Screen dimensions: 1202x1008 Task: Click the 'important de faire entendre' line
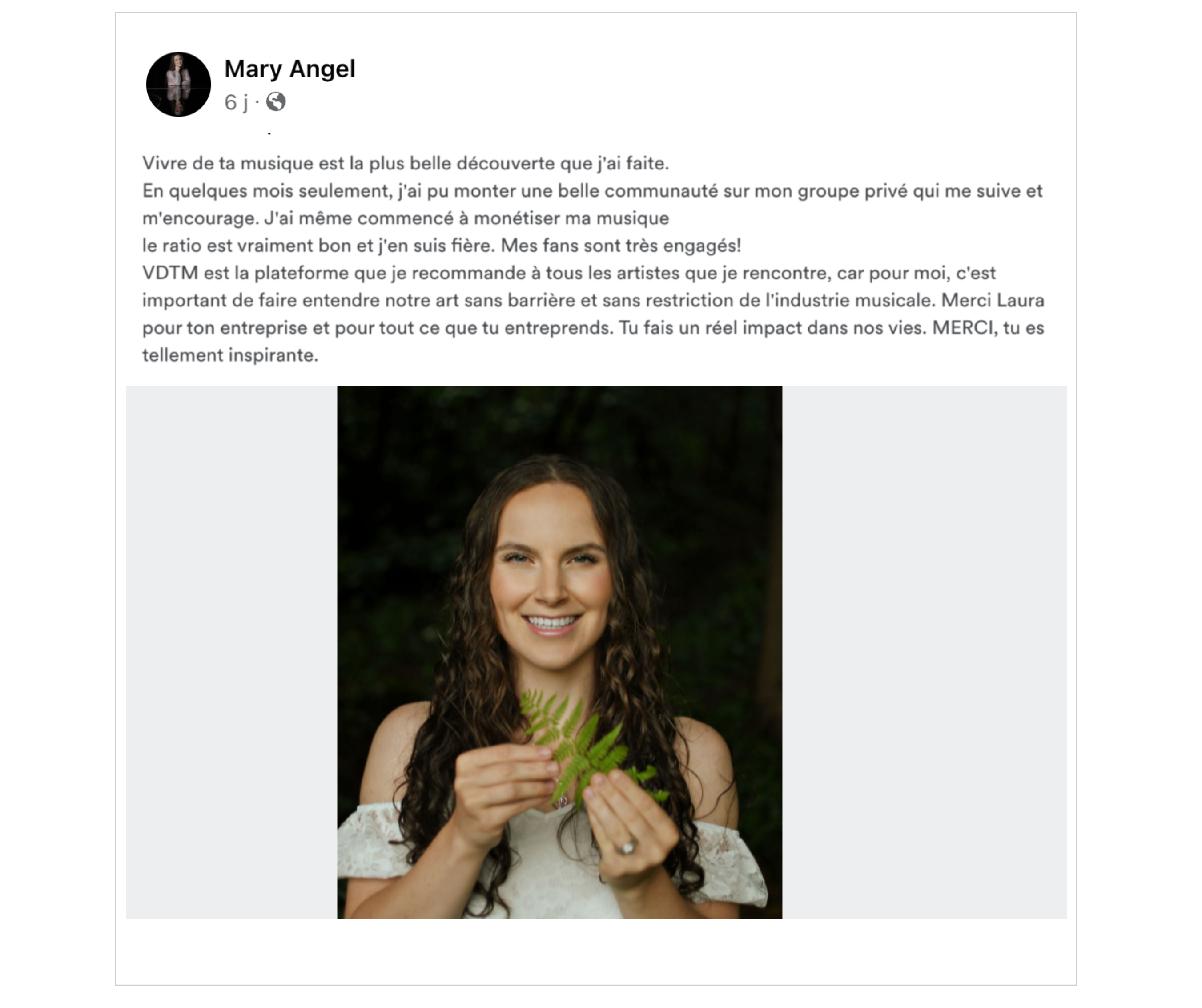(593, 301)
